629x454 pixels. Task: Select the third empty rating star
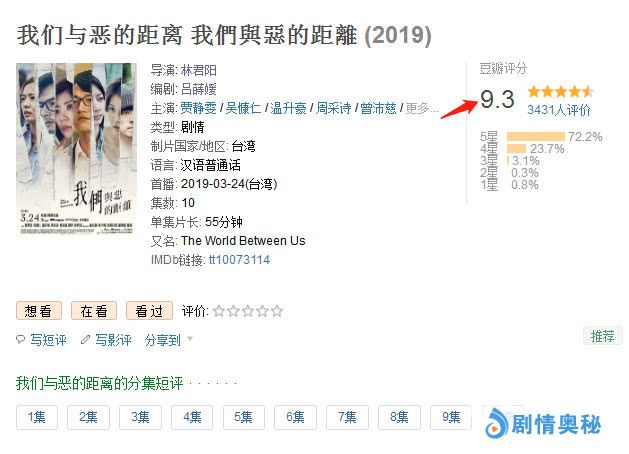[x=248, y=311]
